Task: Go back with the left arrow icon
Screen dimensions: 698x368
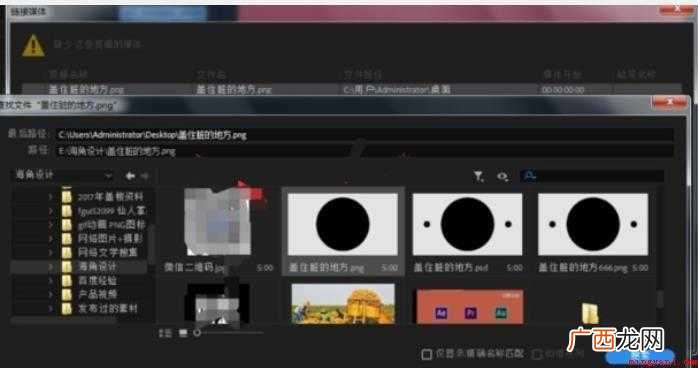Action: click(x=130, y=176)
